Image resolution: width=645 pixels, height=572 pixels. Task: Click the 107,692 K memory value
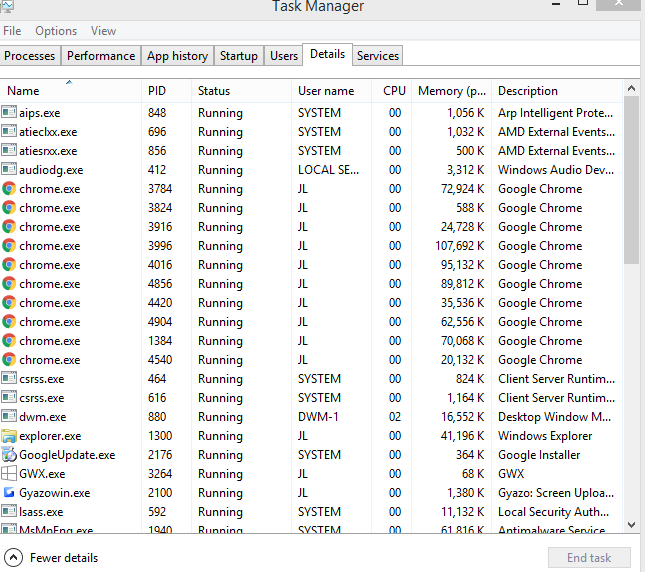pos(460,245)
